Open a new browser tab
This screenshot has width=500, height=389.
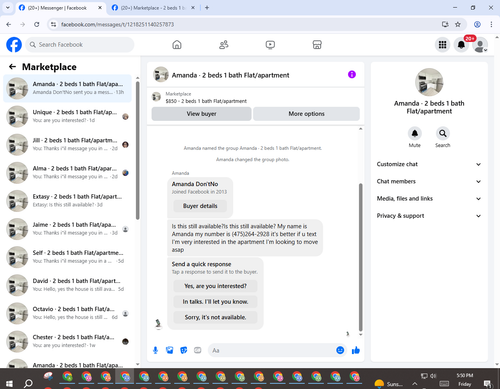pos(207,8)
